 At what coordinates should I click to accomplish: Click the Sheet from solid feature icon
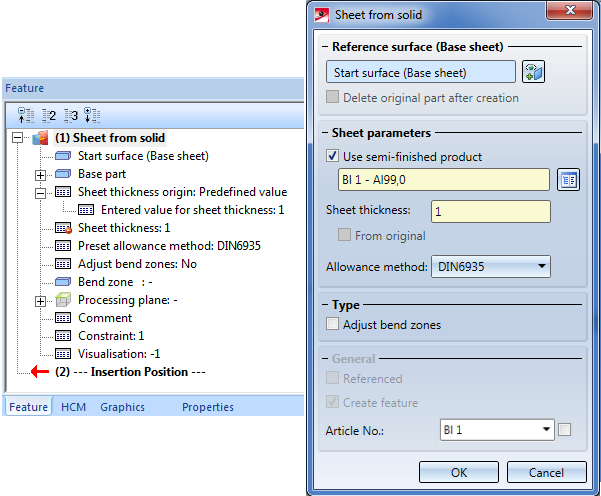tap(41, 138)
